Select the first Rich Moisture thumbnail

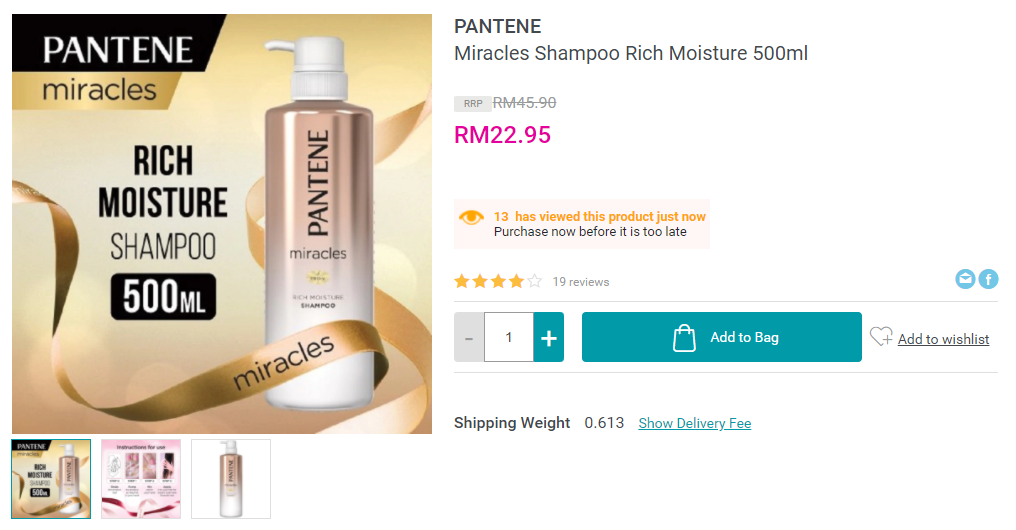[x=51, y=478]
